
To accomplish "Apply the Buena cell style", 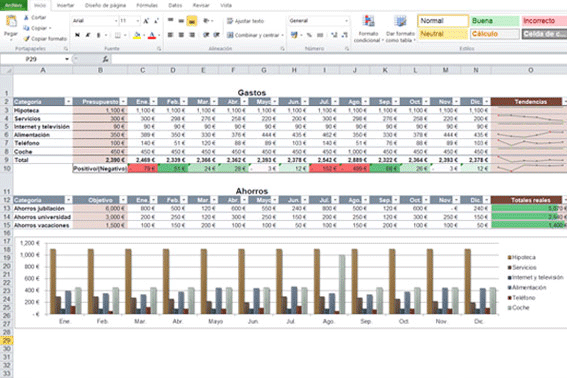I will 494,21.
